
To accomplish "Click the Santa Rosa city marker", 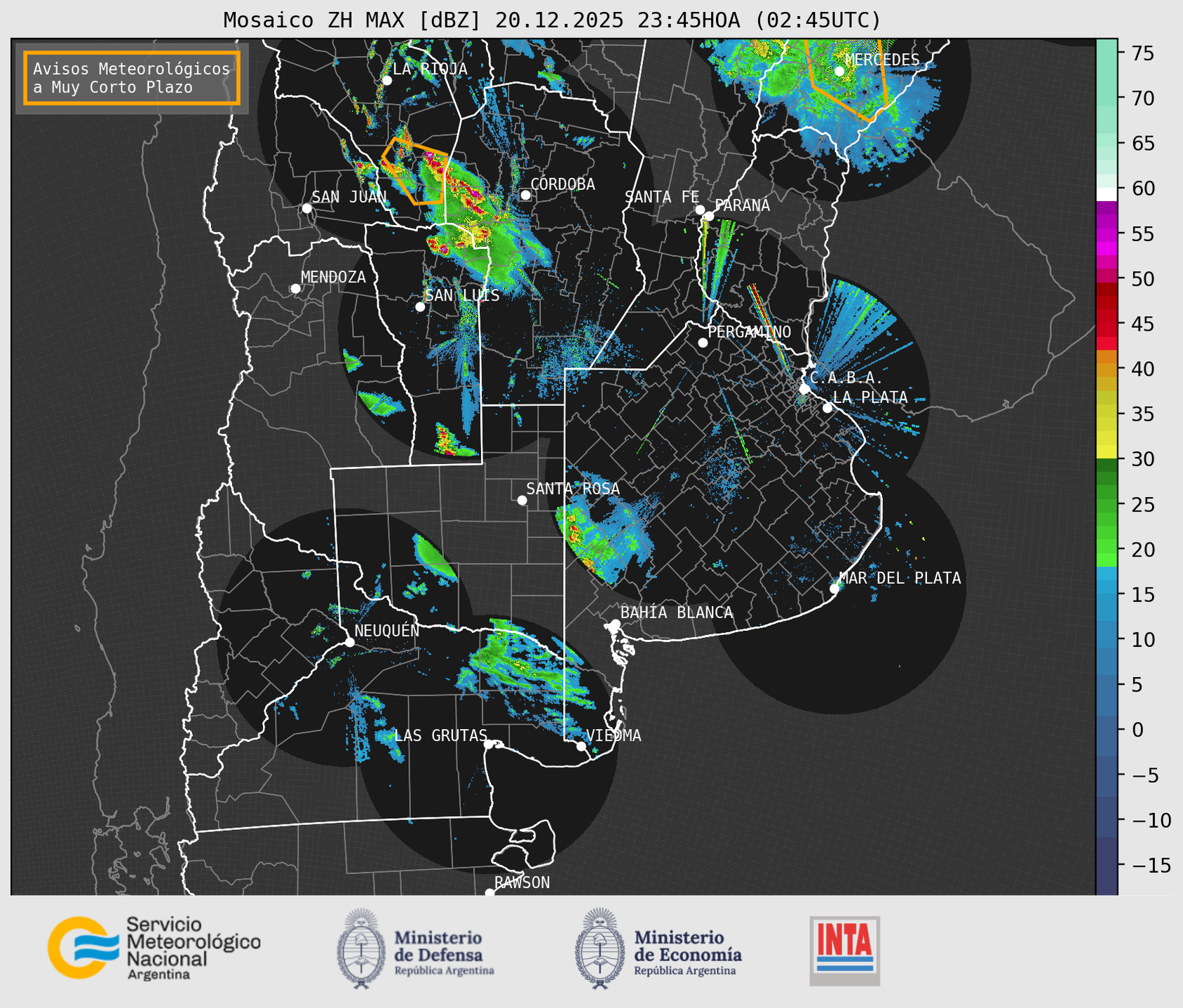I will click(522, 500).
